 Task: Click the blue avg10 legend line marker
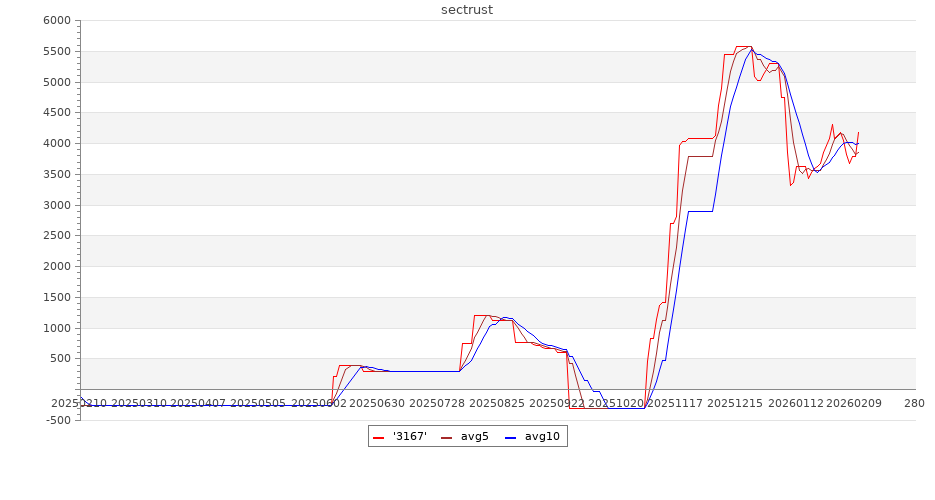511,437
